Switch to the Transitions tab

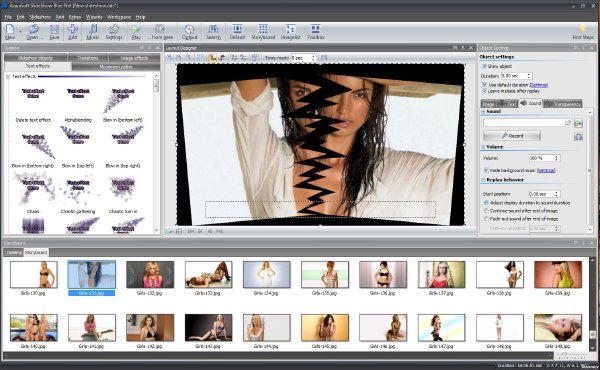(x=88, y=58)
